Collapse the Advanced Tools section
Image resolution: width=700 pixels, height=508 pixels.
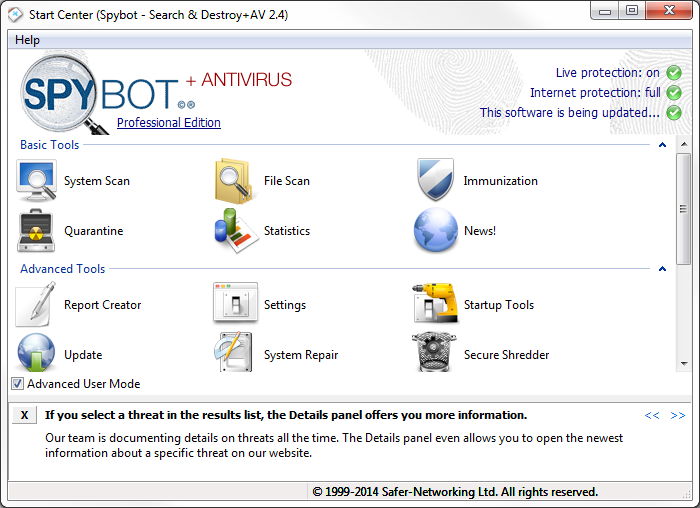[662, 269]
